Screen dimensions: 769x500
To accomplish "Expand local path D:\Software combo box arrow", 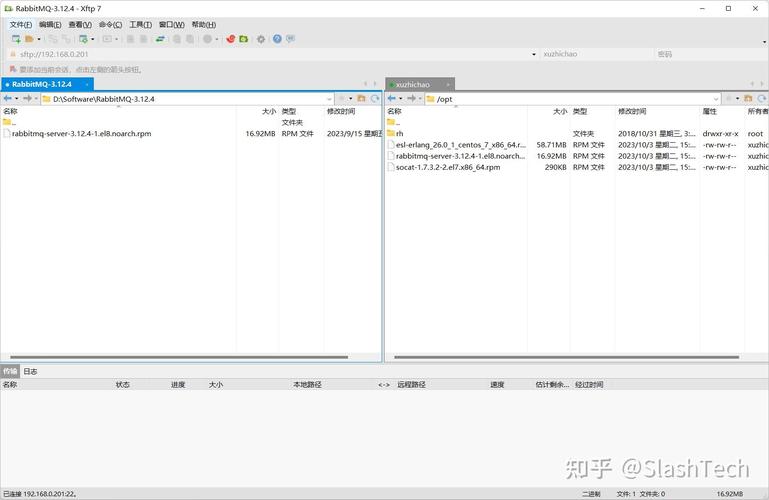I will [329, 99].
